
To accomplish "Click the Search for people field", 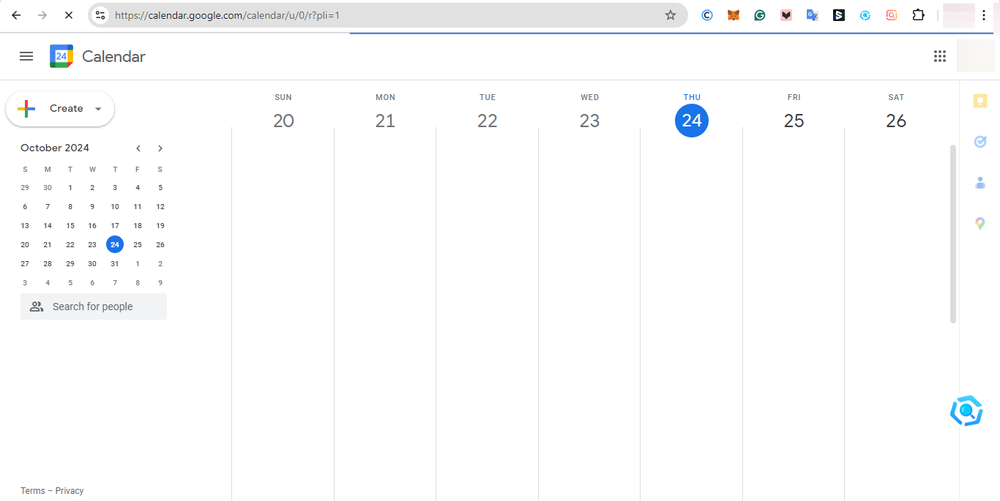I will (94, 307).
